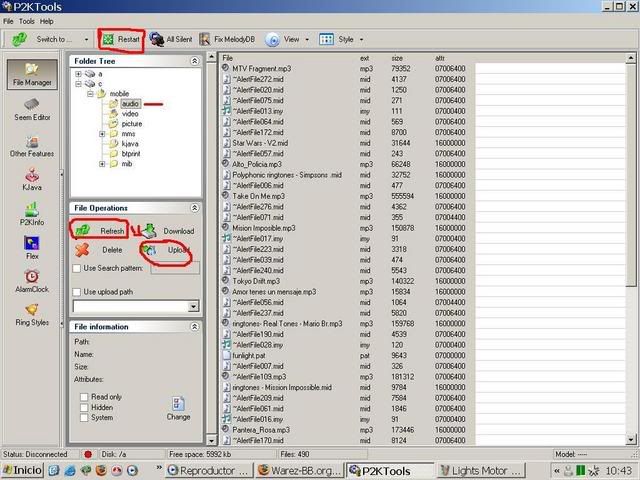Select Pantera_Rosa.mp3 file
640x480 pixels.
(261, 430)
